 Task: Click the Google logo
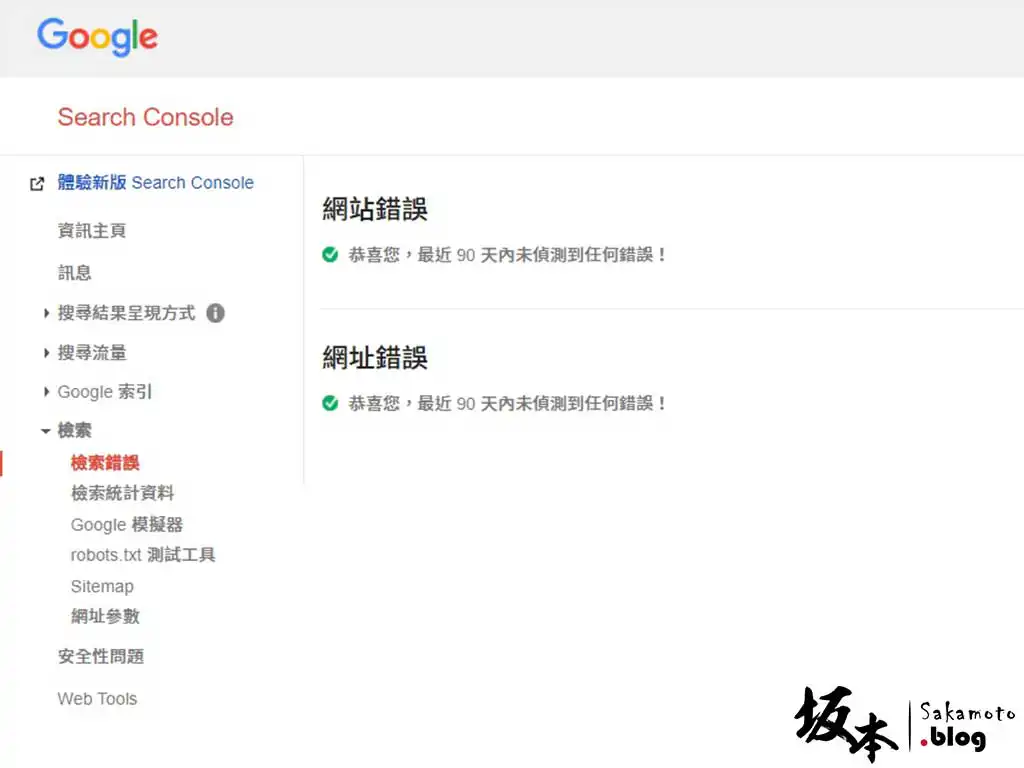click(x=96, y=37)
